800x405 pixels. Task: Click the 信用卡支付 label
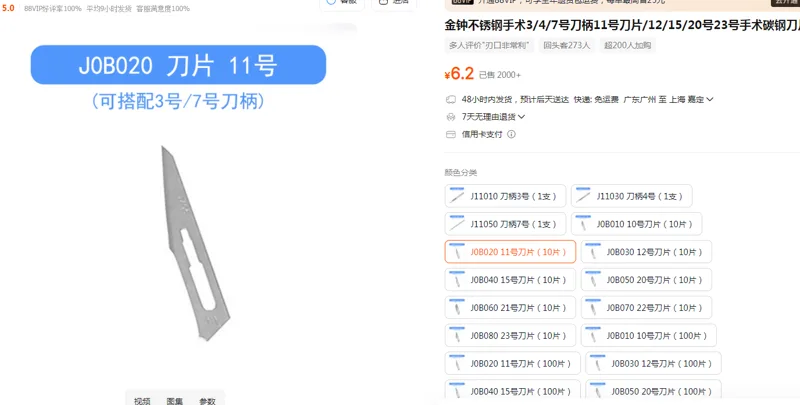(482, 134)
